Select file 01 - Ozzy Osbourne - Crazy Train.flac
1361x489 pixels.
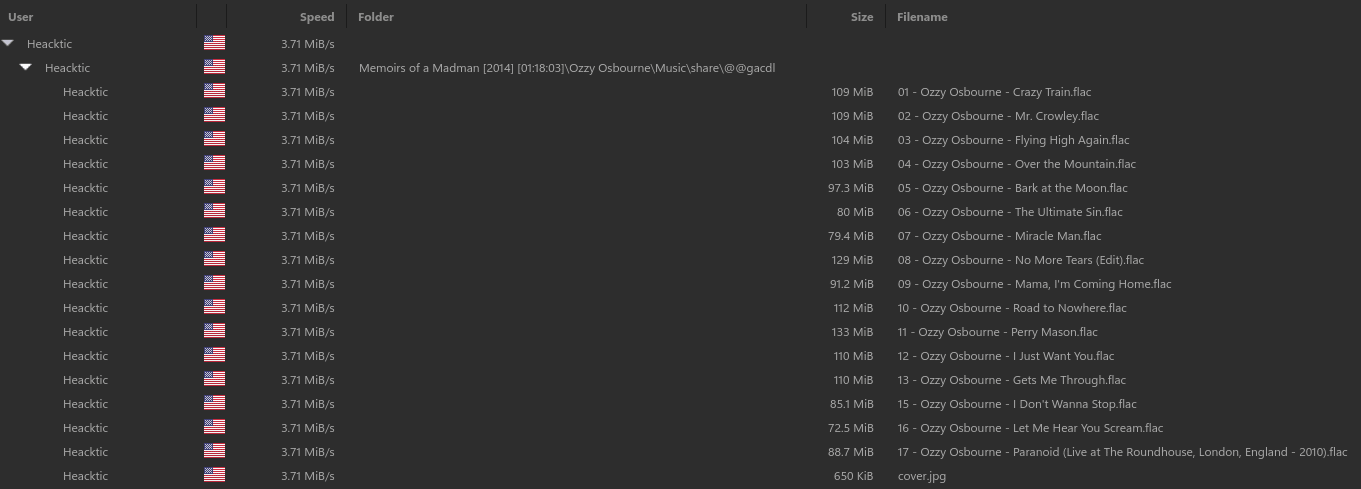pyautogui.click(x=994, y=92)
